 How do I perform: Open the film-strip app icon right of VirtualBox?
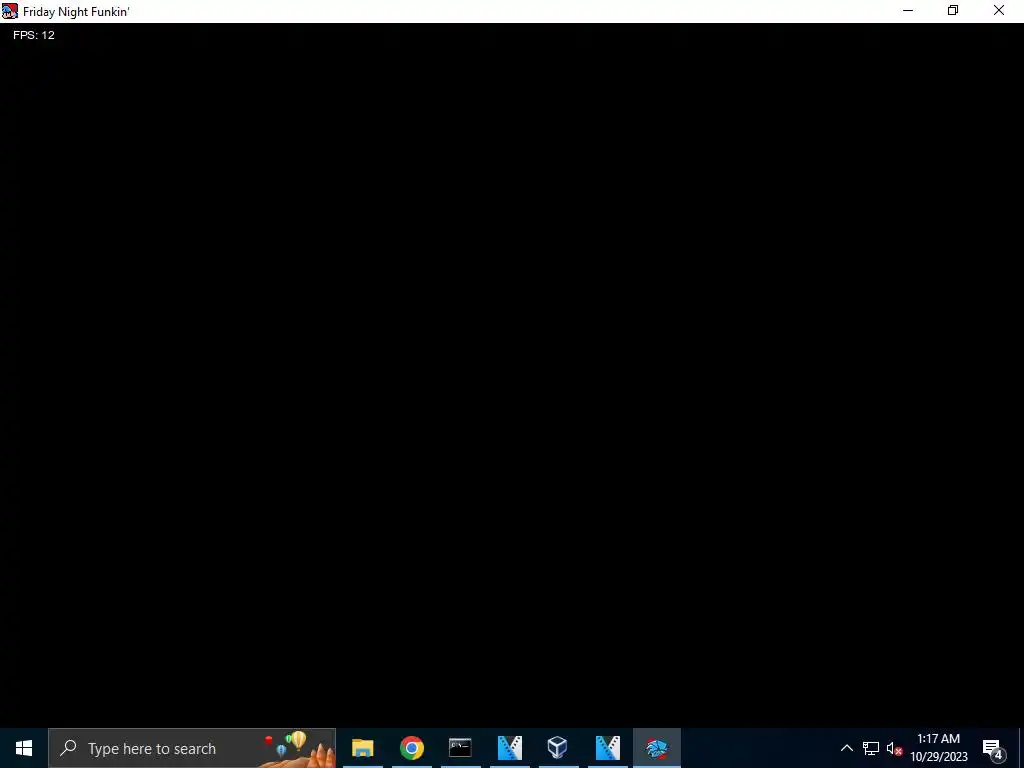607,748
